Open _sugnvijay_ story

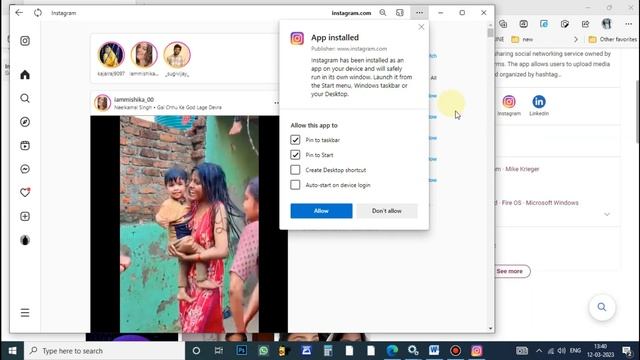click(177, 55)
